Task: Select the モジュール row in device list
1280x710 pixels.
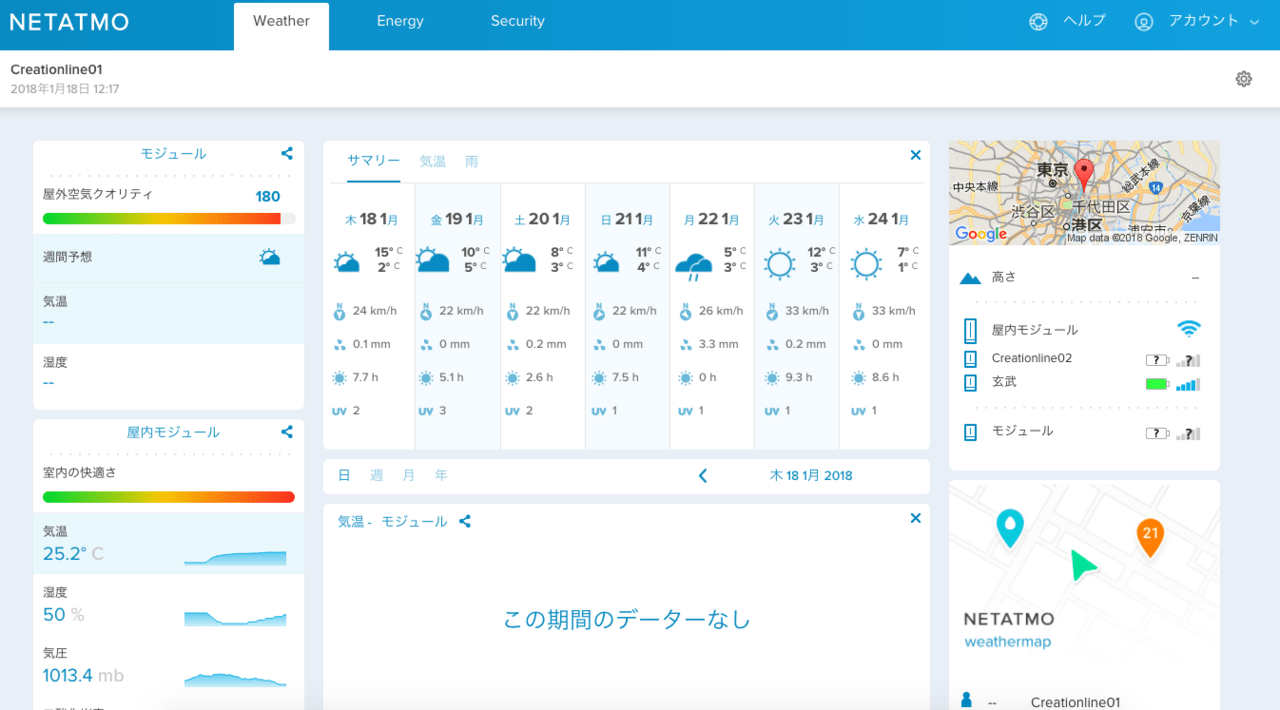Action: click(1084, 432)
